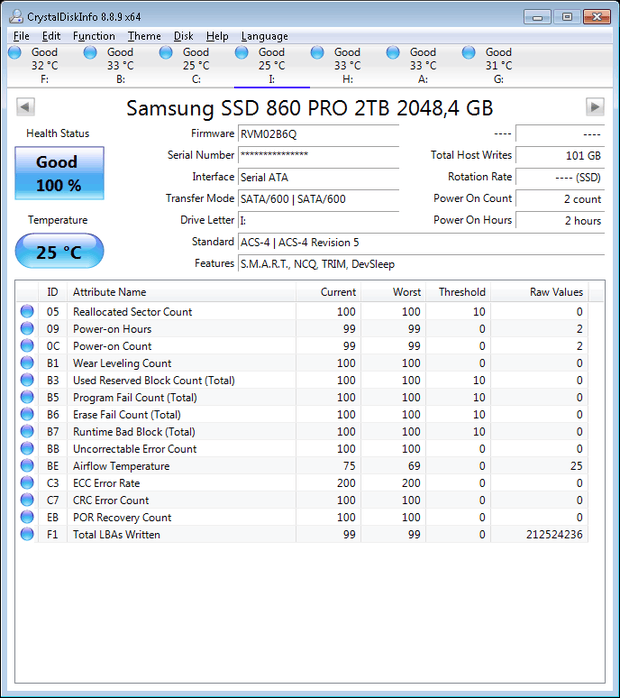Open the Function menu

pyautogui.click(x=94, y=36)
